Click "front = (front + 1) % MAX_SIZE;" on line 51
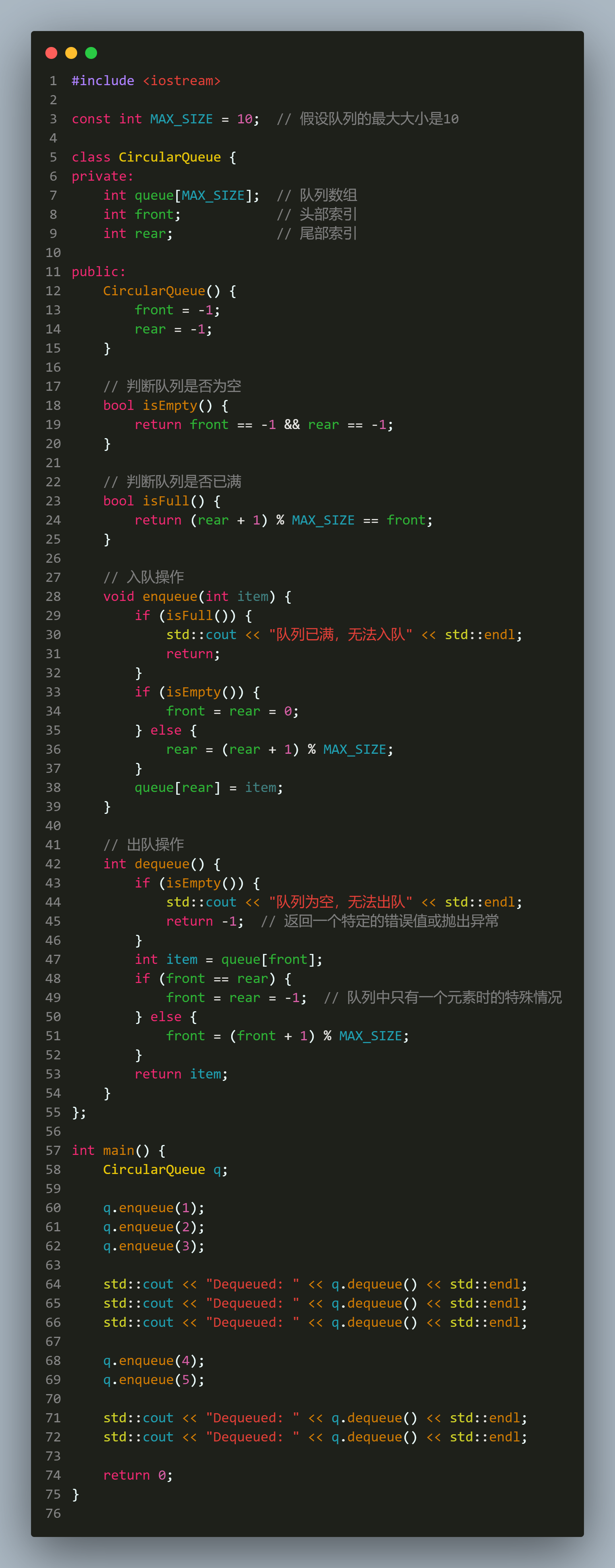Image resolution: width=615 pixels, height=1568 pixels. (288, 1037)
